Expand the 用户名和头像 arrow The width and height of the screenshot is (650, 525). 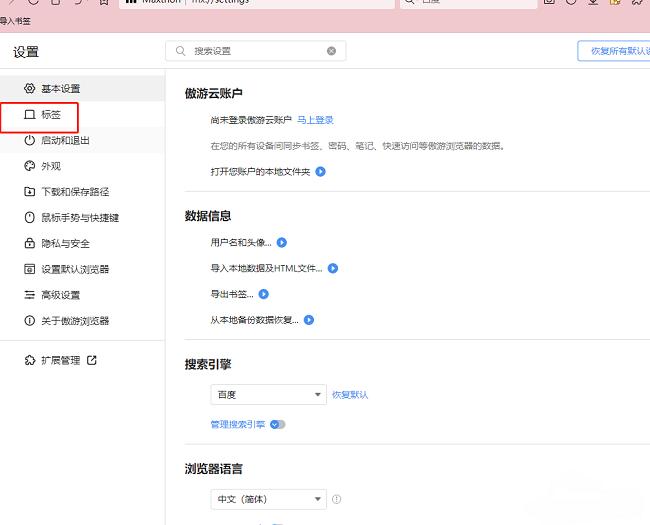(282, 243)
